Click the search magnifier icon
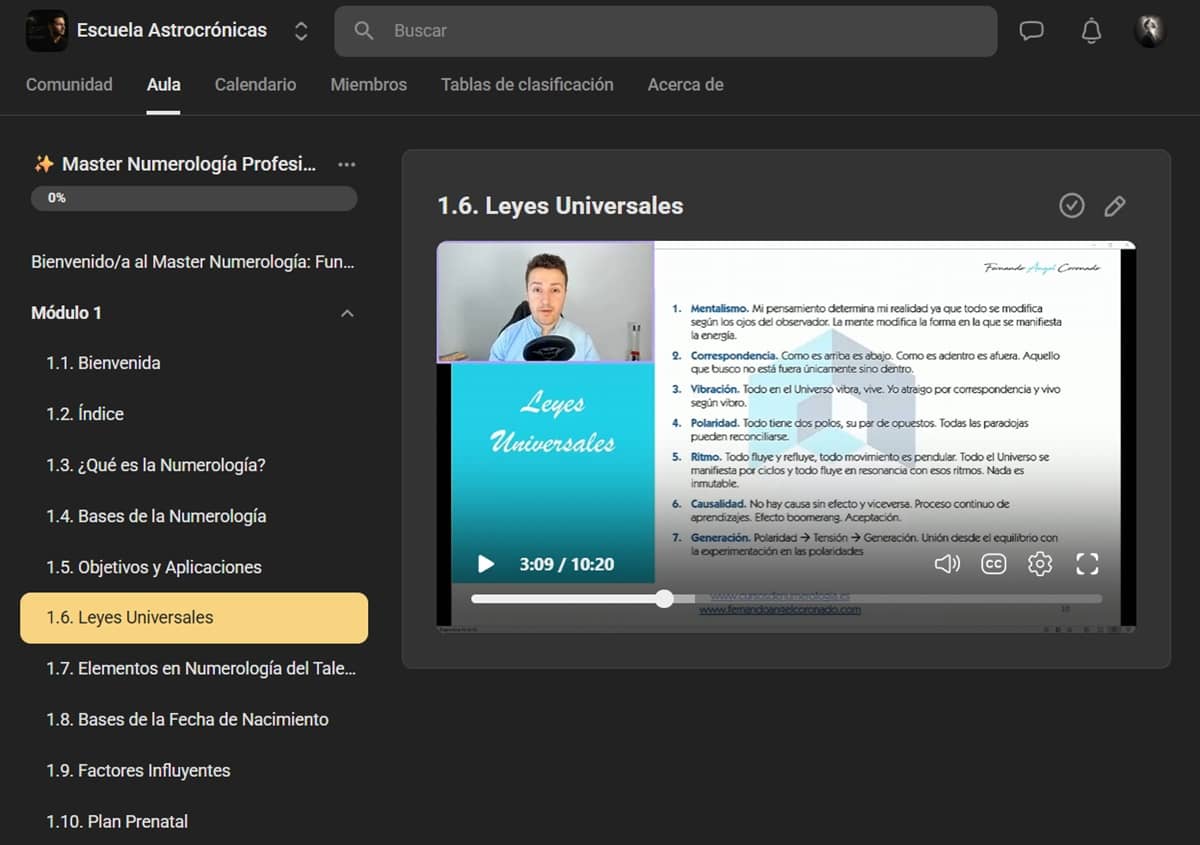This screenshot has height=845, width=1200. [364, 31]
